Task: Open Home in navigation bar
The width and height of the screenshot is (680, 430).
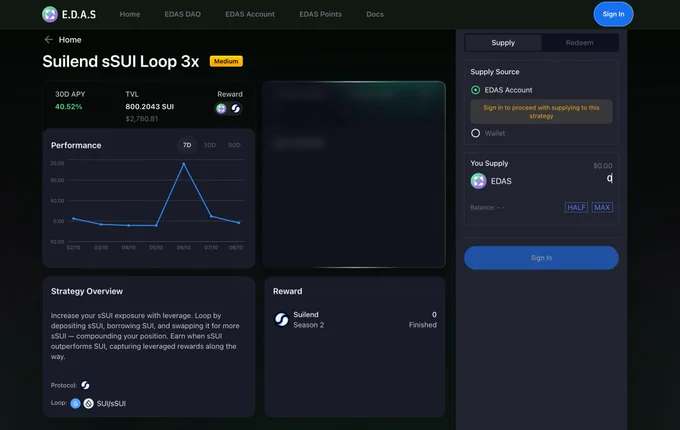Action: (x=130, y=14)
